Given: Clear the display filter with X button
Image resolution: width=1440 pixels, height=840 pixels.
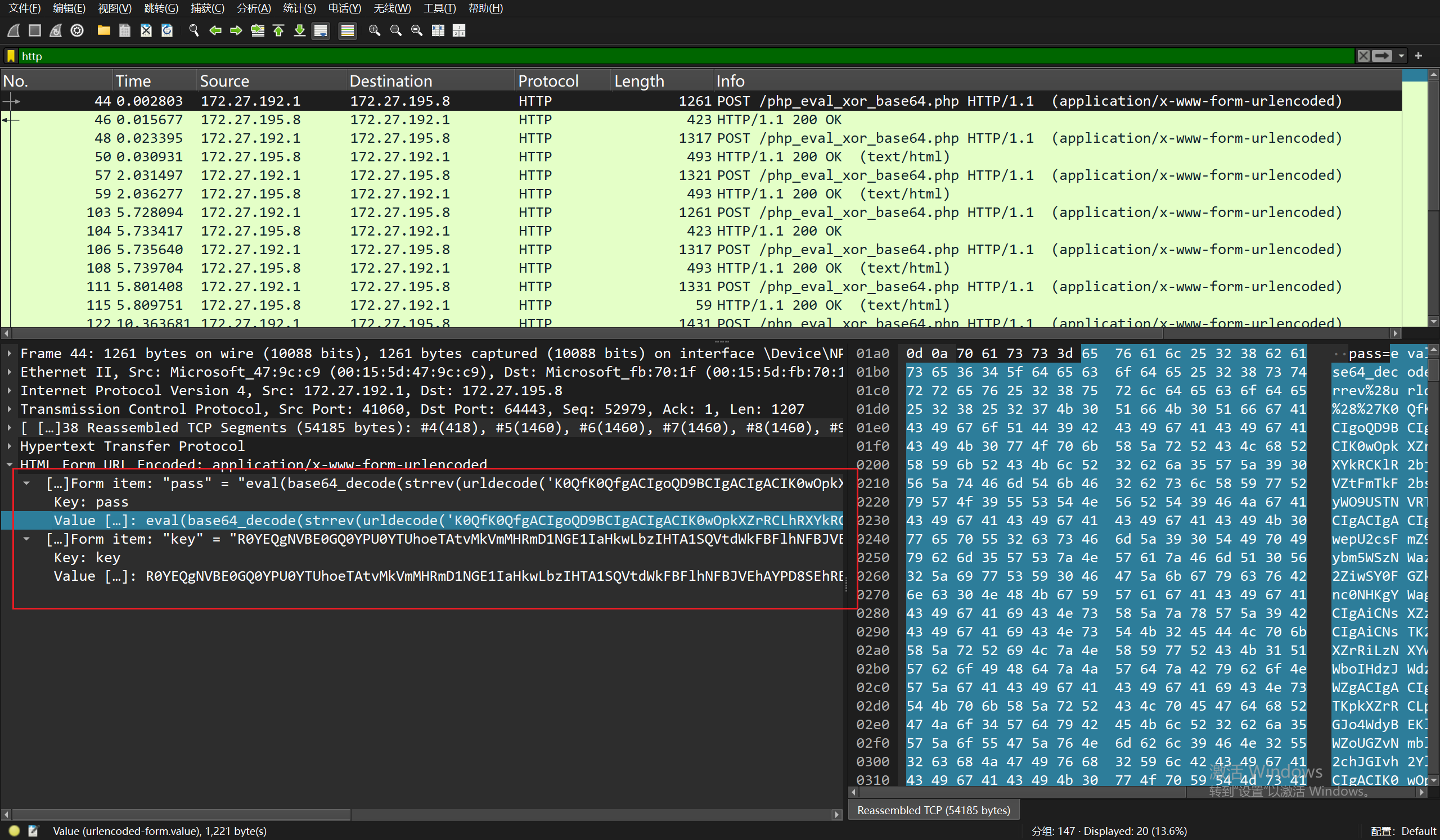Looking at the screenshot, I should 1363,56.
